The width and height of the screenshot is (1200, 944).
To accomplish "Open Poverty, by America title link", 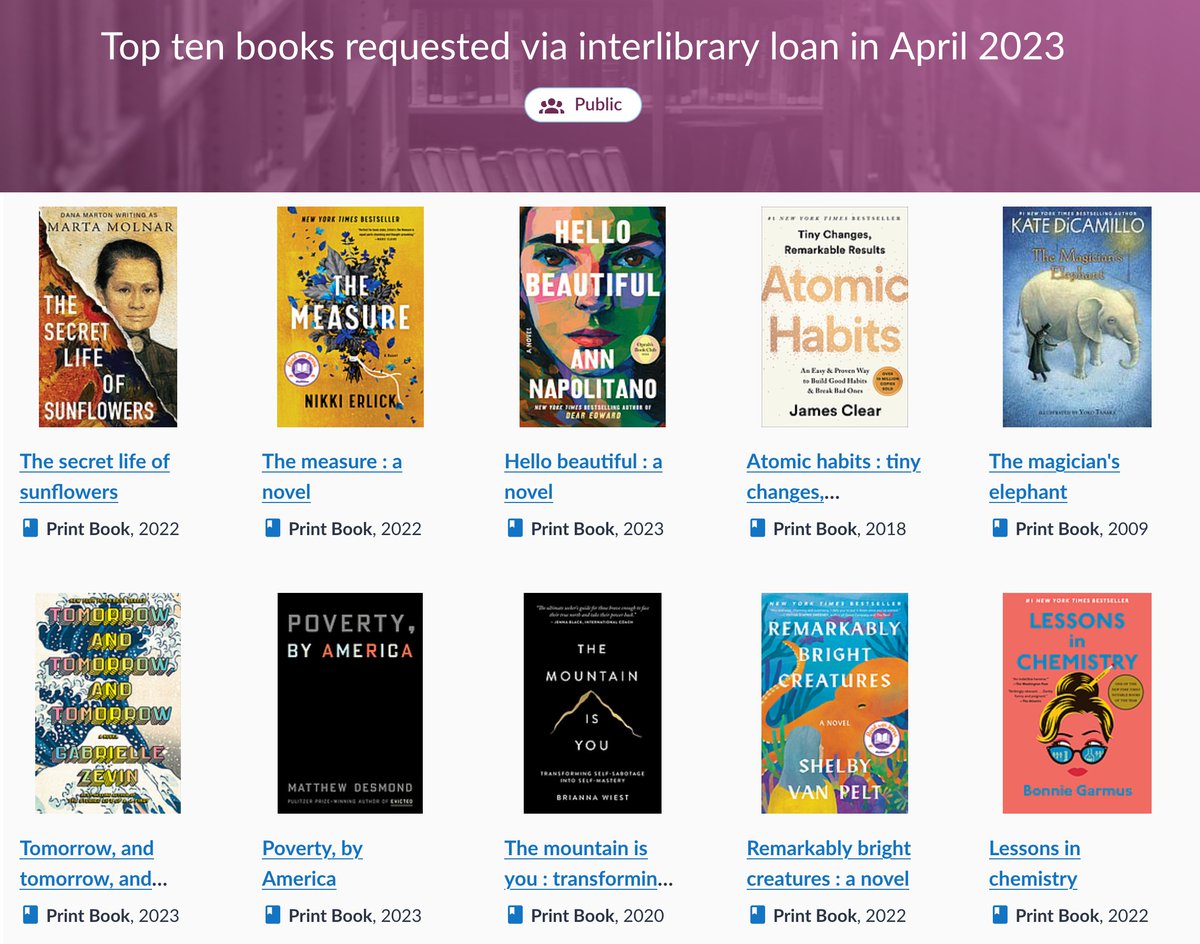I will [x=312, y=863].
